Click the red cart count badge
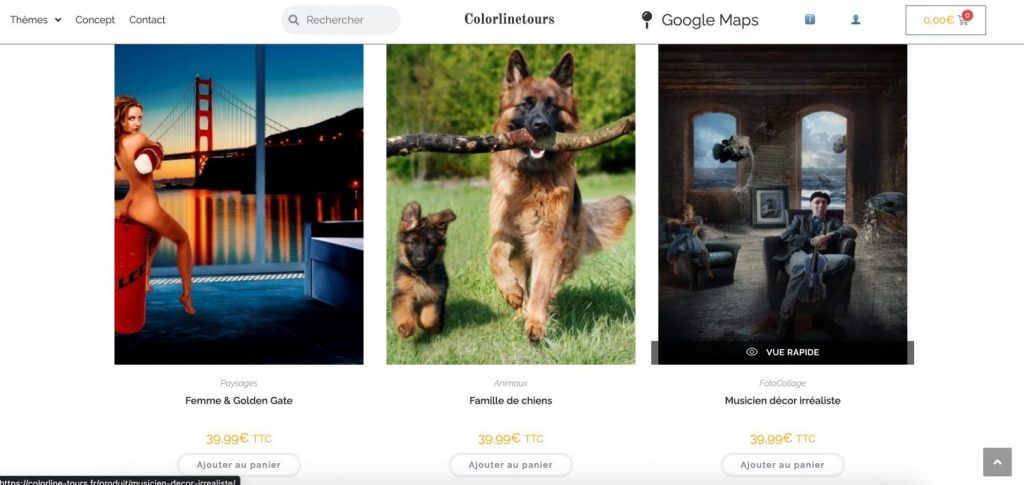Screen dimensions: 1024x485 967,15
